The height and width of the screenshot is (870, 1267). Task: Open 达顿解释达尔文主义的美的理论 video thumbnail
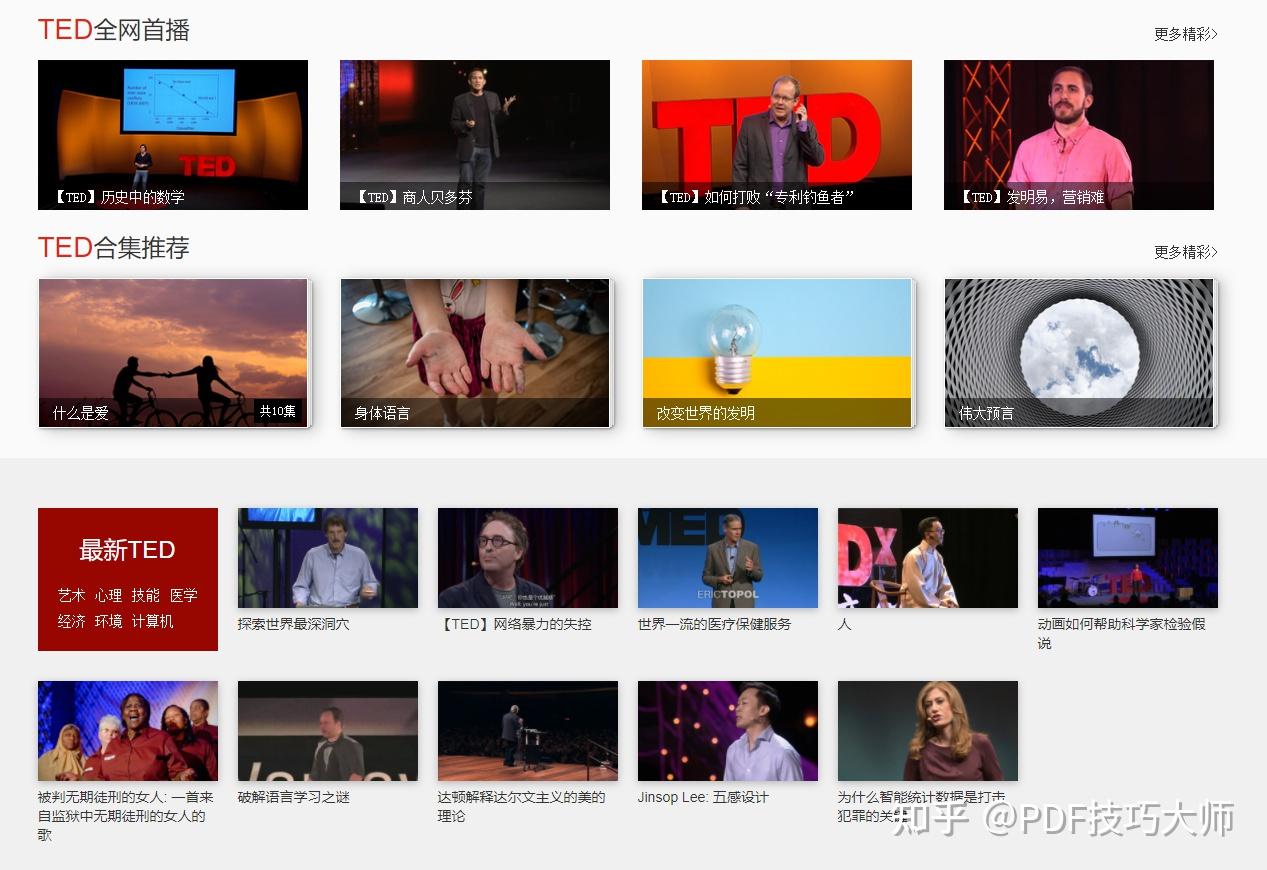tap(528, 731)
